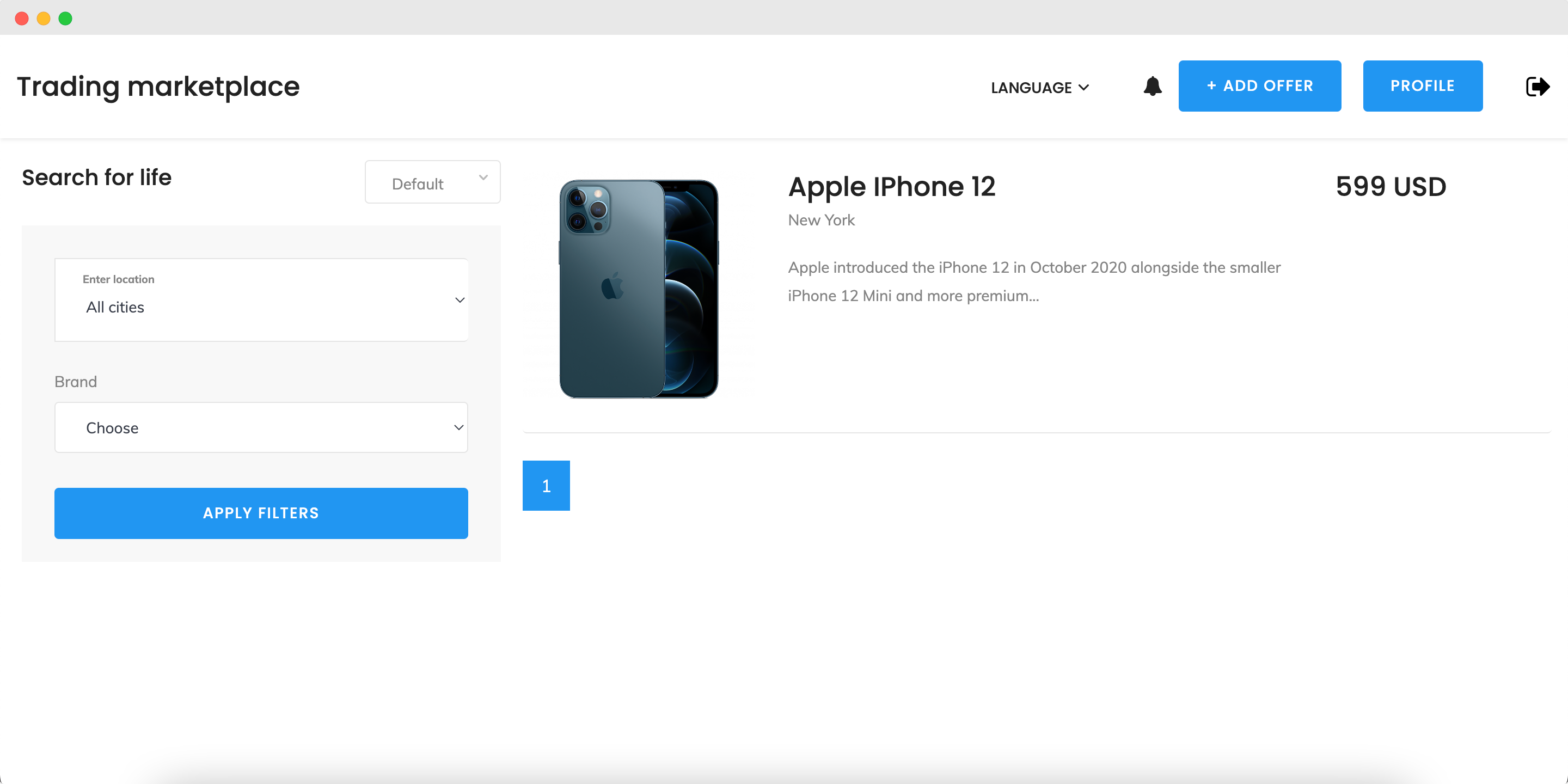Viewport: 1568px width, 784px height.
Task: Expand the Default sort dropdown
Action: tap(433, 182)
